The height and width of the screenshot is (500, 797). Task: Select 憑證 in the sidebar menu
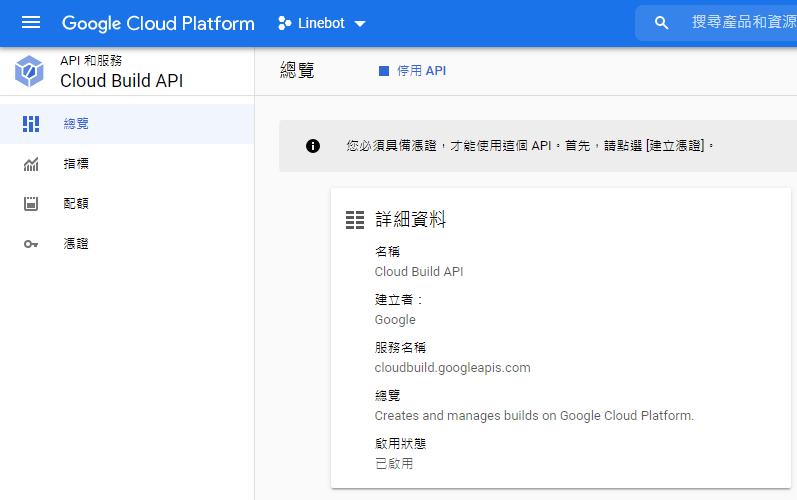coord(127,244)
